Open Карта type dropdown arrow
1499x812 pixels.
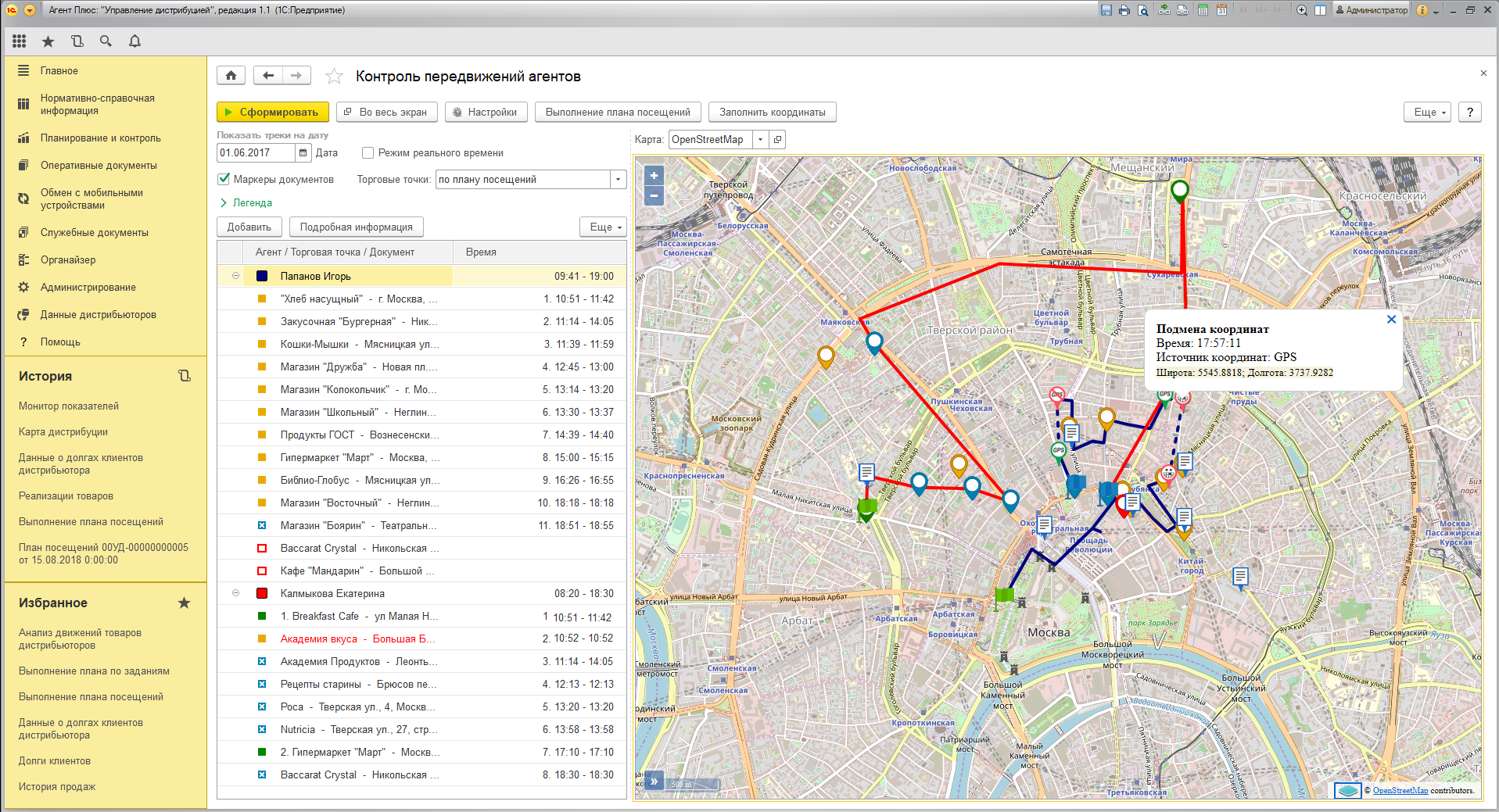click(760, 139)
